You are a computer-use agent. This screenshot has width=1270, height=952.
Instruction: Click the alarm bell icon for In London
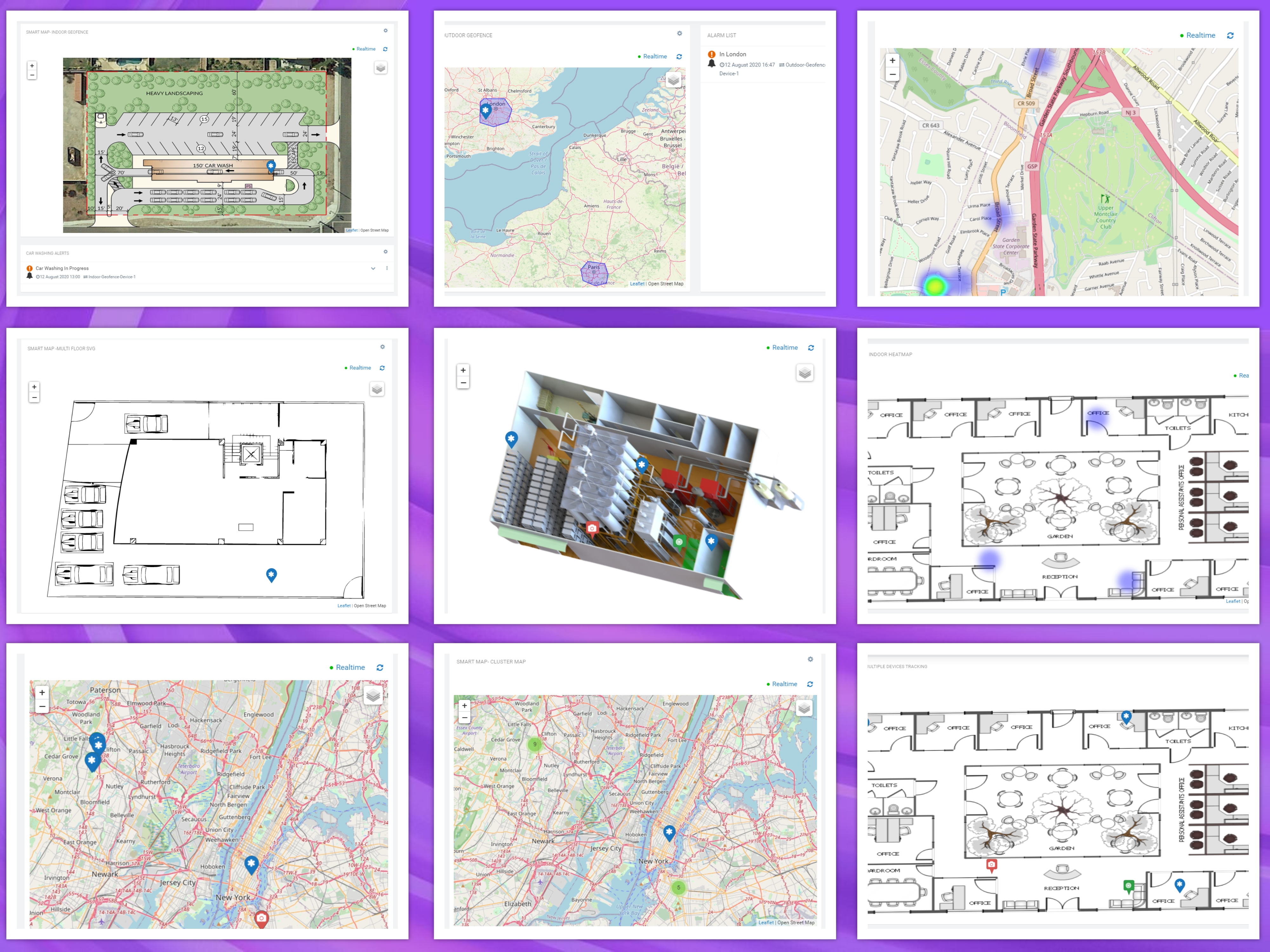tap(712, 64)
